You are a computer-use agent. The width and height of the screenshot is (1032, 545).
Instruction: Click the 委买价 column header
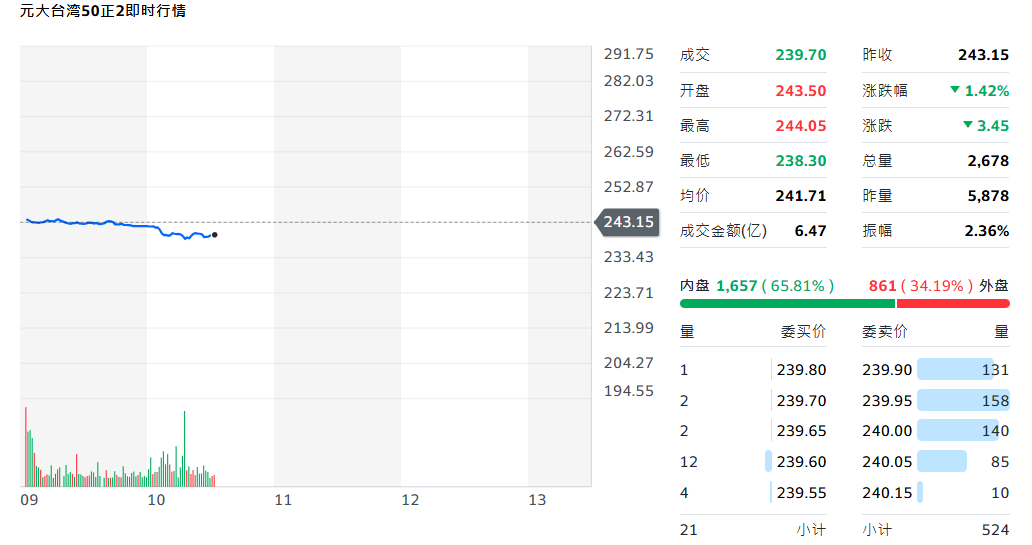pyautogui.click(x=803, y=331)
